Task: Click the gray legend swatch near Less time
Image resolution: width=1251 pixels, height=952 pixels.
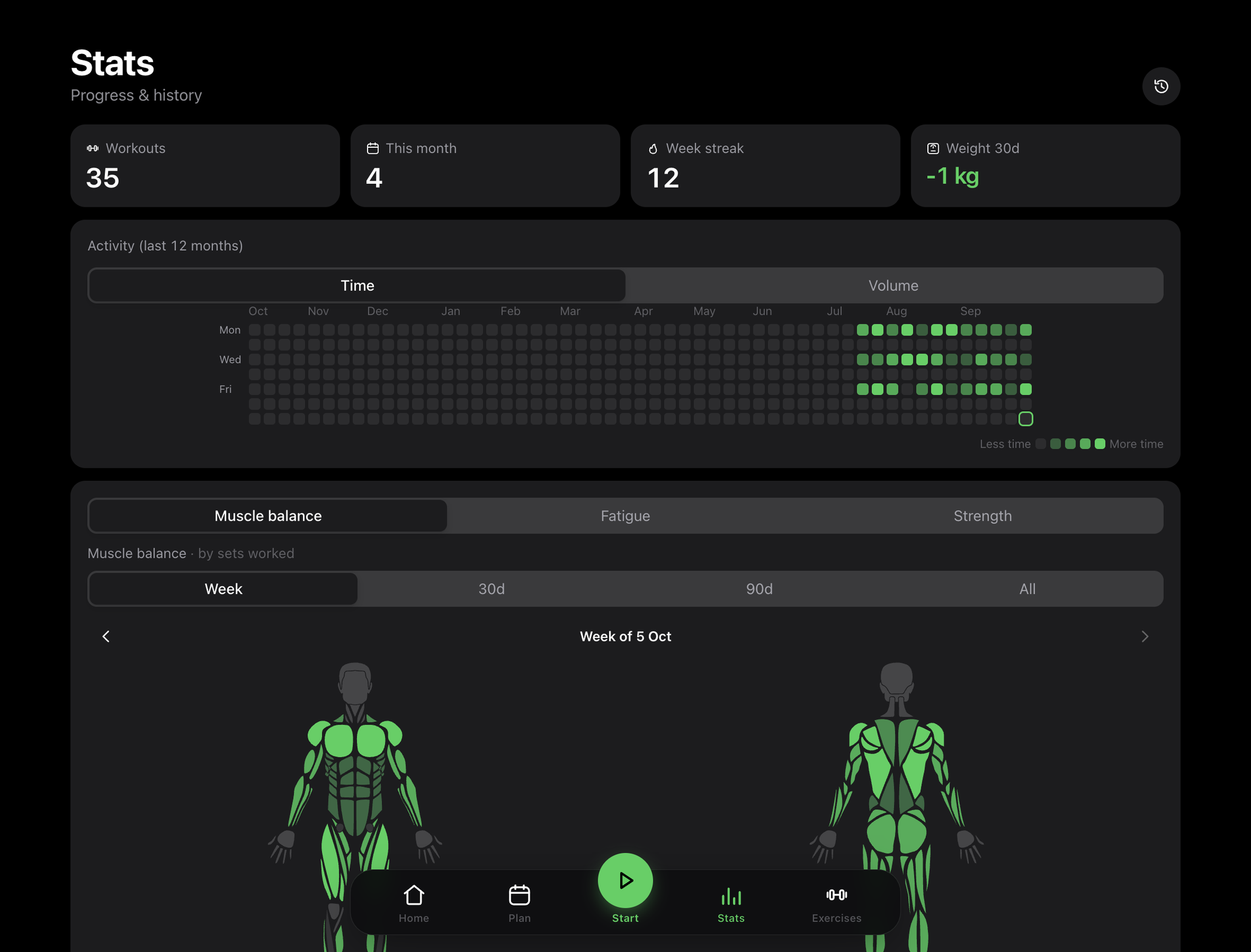Action: click(x=1041, y=444)
